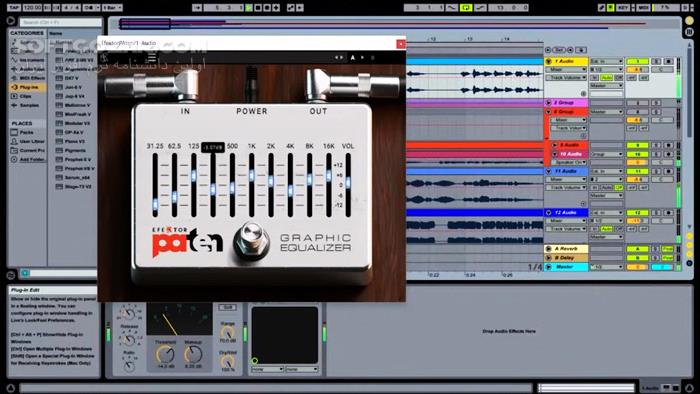
Task: Toggle the arrangement loop switch
Action: (x=466, y=8)
